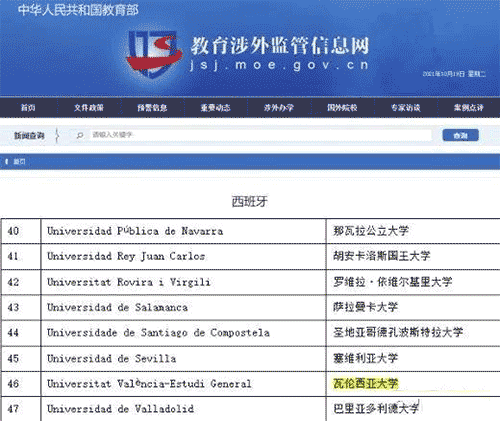
Task: Select Universidad de Sevilla cell
Action: coord(183,359)
